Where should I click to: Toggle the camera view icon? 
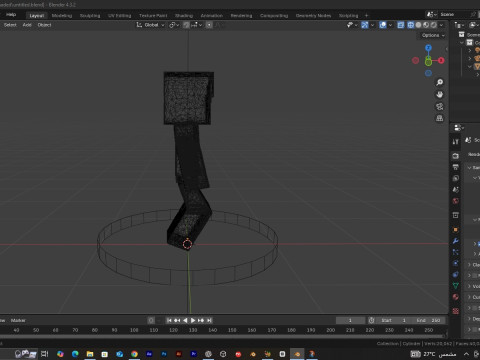click(440, 106)
